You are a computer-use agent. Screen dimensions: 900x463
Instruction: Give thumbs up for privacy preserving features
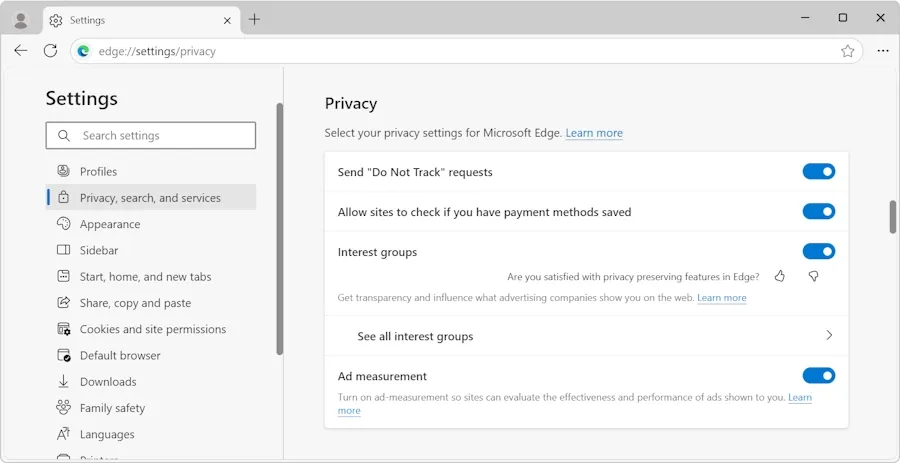[779, 277]
